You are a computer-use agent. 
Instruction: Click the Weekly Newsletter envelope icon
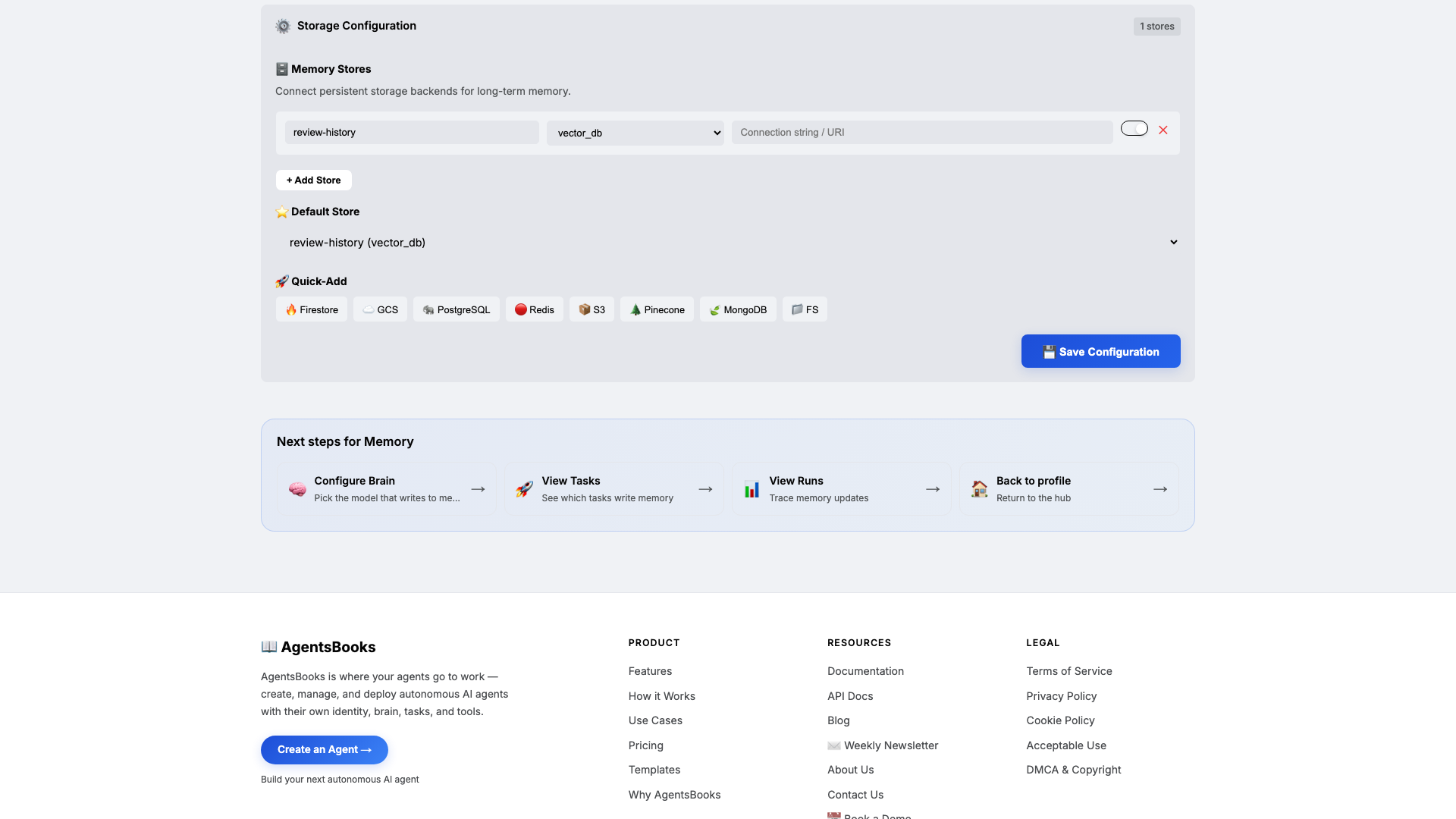834,746
